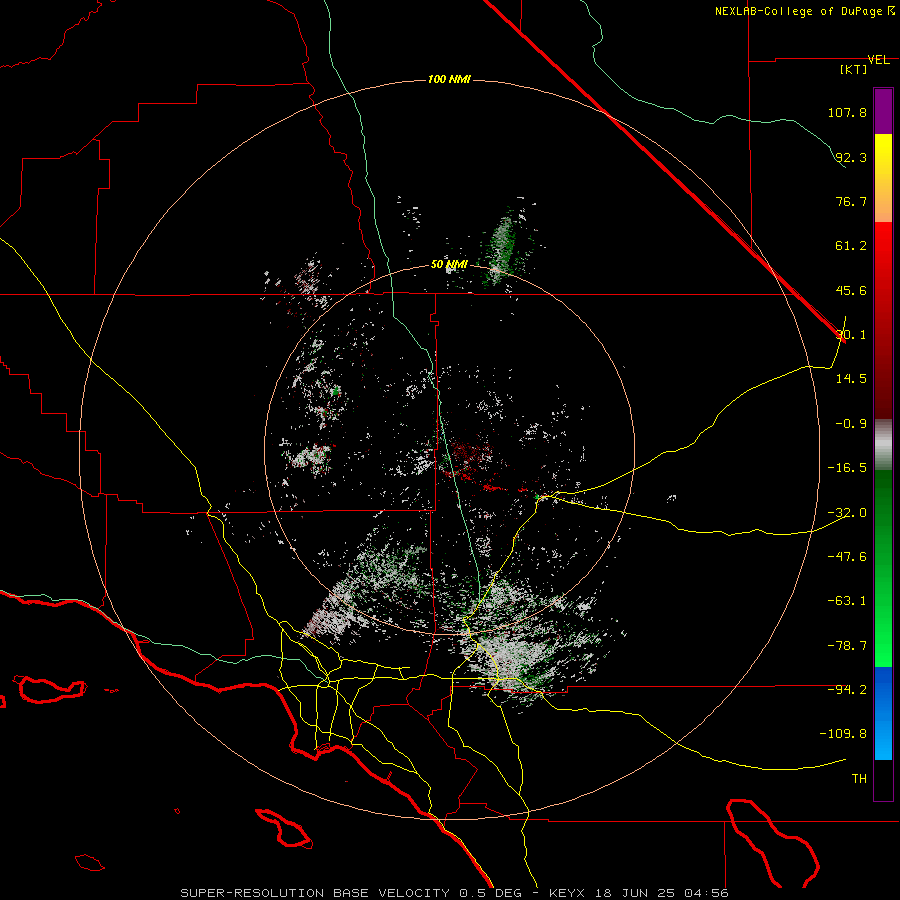Click the -0.9 velocity scale value
The width and height of the screenshot is (900, 900).
pyautogui.click(x=851, y=424)
